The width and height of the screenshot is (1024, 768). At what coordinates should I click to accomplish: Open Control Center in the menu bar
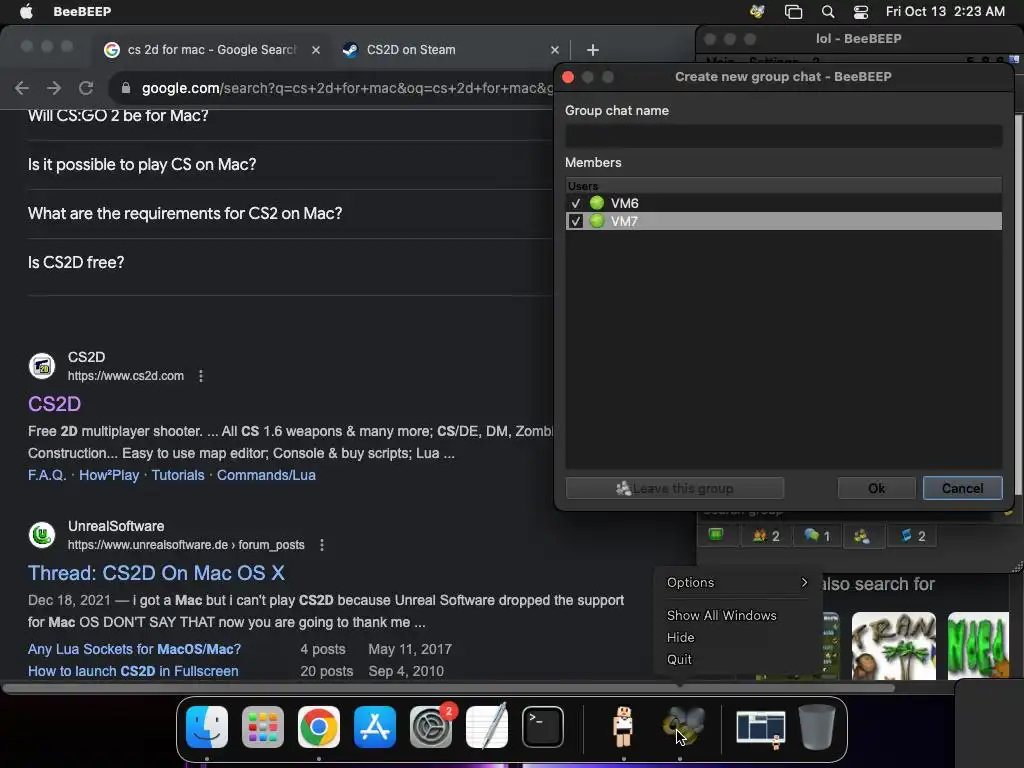[x=861, y=12]
